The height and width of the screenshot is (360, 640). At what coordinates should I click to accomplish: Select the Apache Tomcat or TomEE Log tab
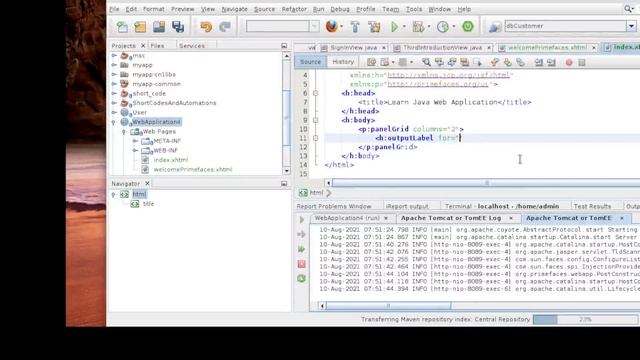[451, 218]
